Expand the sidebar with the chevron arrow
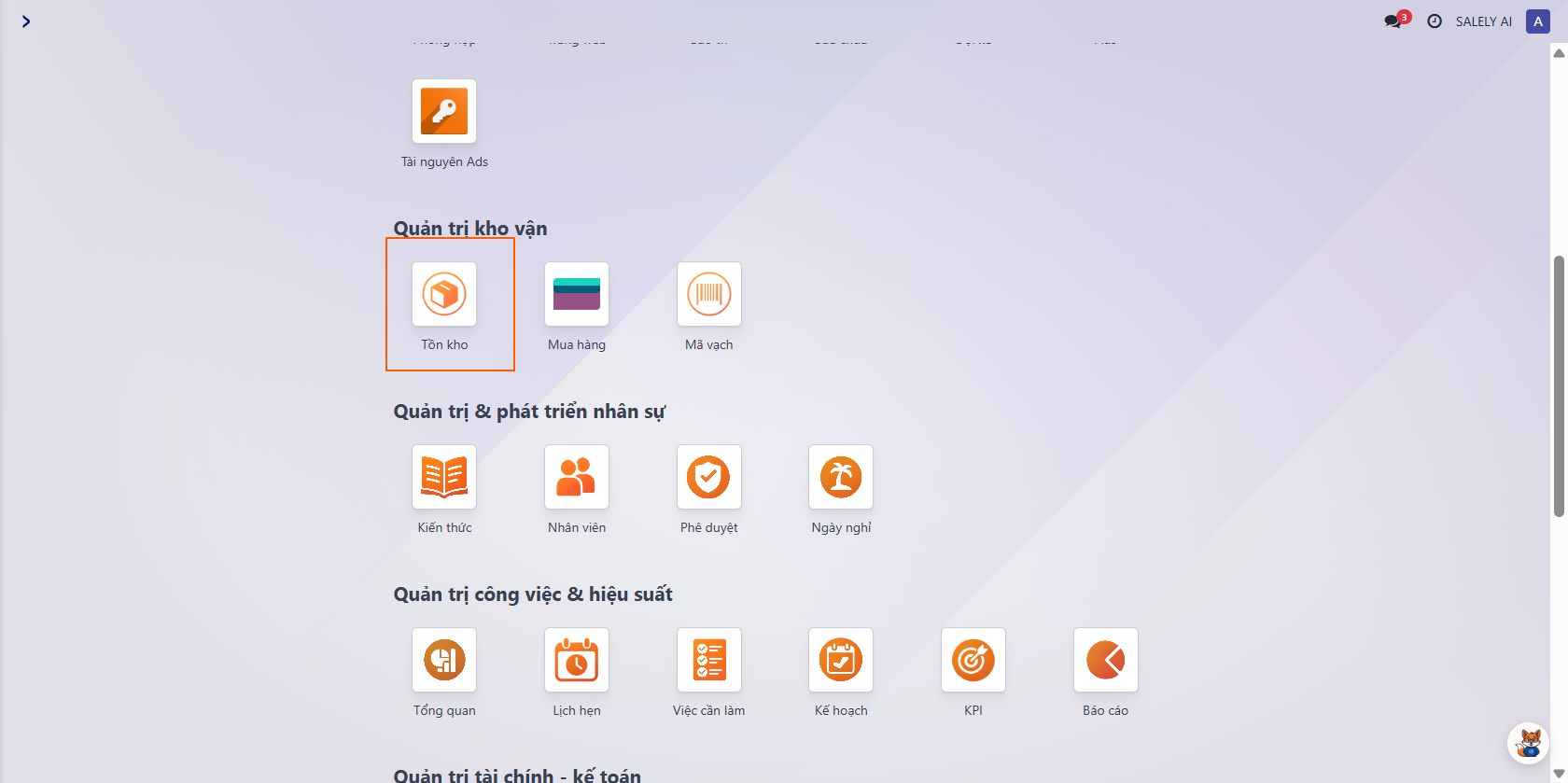Viewport: 1568px width, 783px height. [26, 21]
